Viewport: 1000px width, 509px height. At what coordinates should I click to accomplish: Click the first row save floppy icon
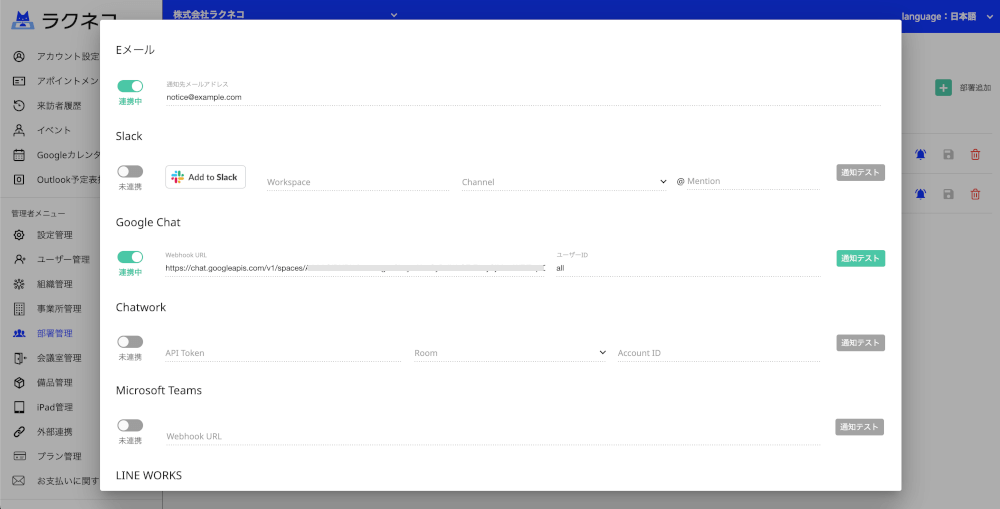(948, 154)
